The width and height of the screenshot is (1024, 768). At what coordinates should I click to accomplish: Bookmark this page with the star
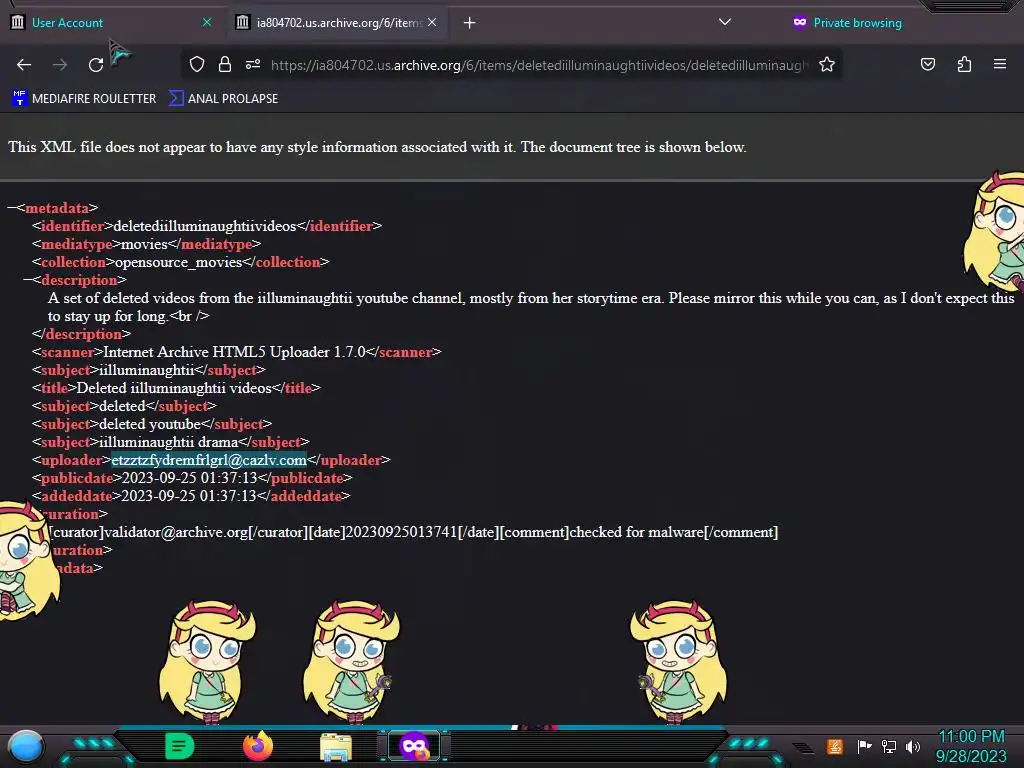coord(827,64)
